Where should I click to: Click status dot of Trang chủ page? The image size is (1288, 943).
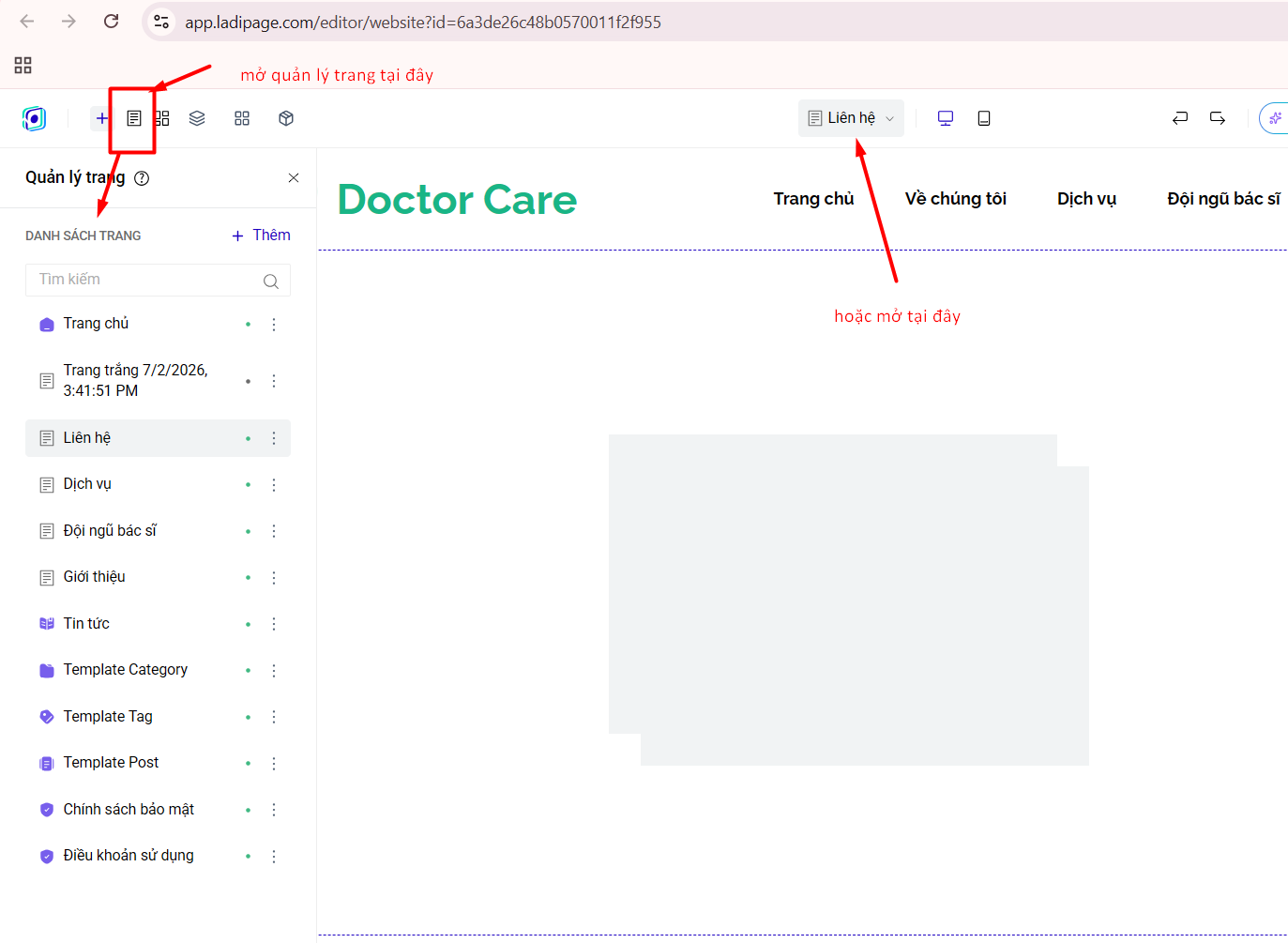pos(248,325)
